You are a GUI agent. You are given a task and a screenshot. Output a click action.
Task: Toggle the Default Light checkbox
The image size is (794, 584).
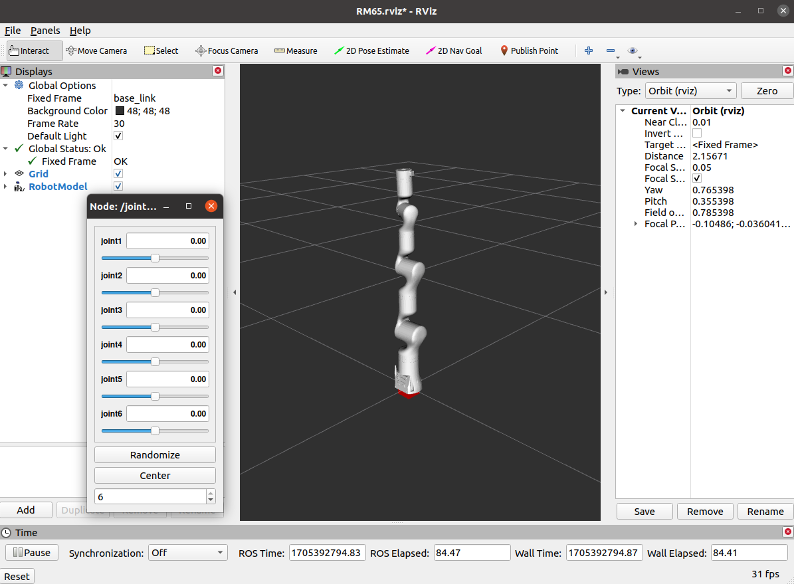(x=118, y=136)
